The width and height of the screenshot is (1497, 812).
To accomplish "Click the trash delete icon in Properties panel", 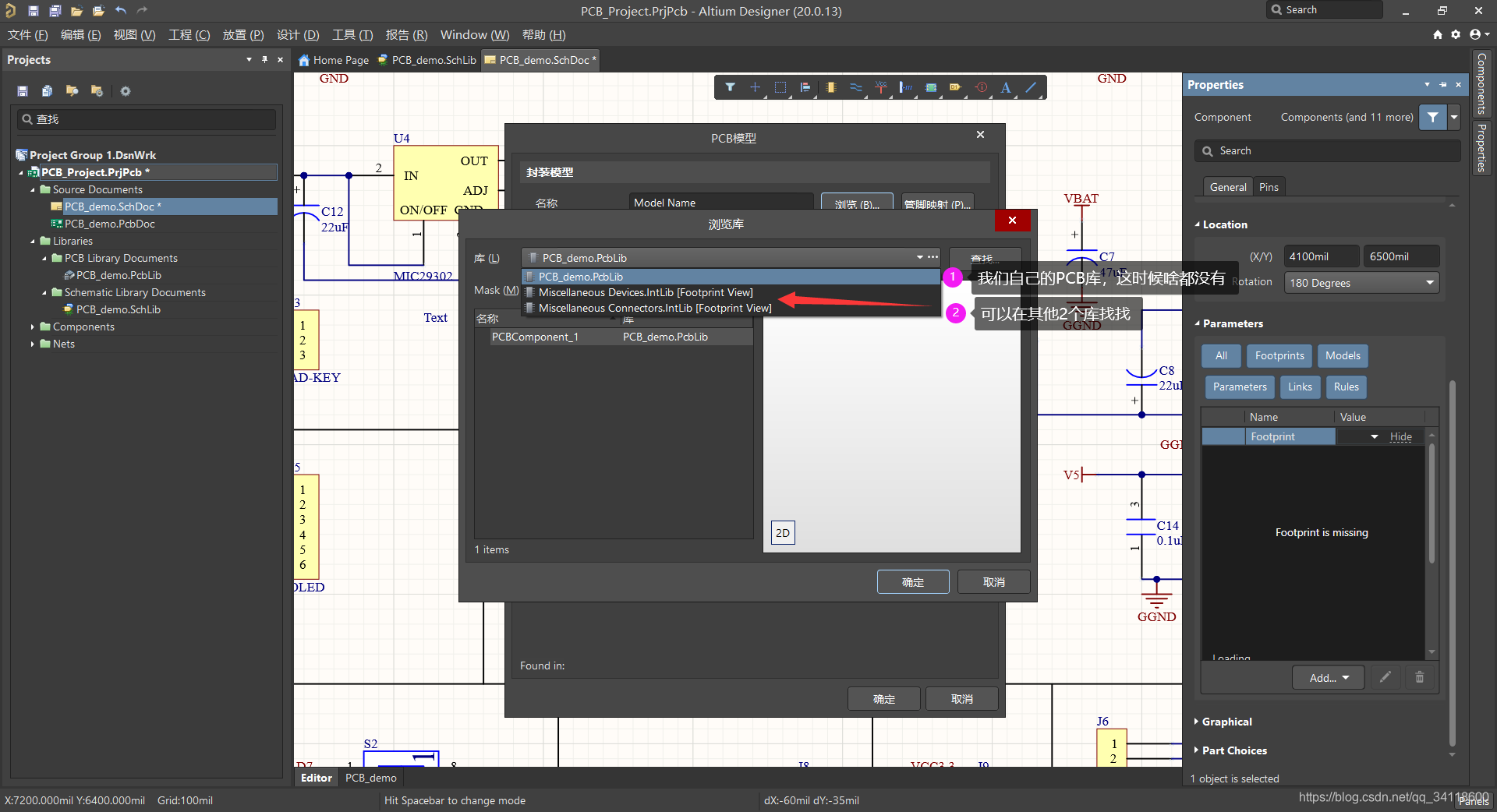I will click(1420, 677).
